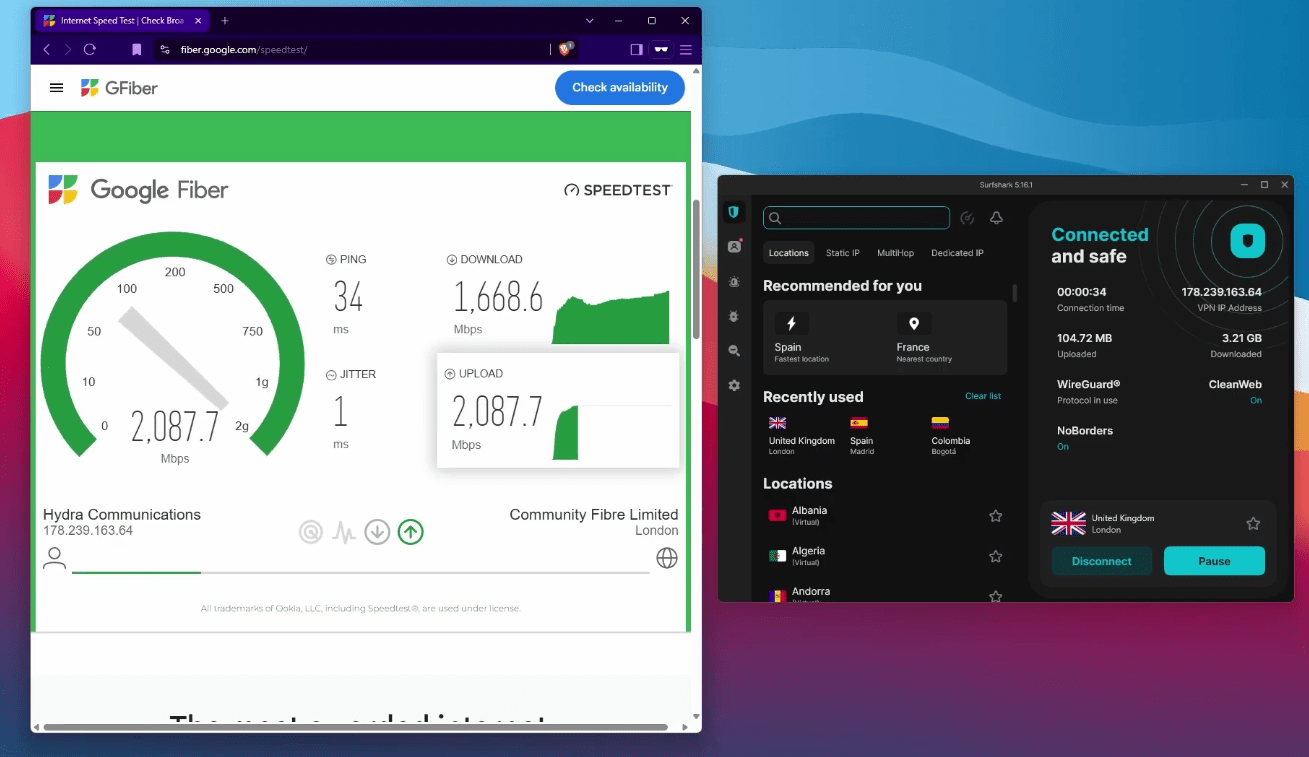Toggle the star for Algeria location
The width and height of the screenshot is (1309, 757).
point(995,556)
